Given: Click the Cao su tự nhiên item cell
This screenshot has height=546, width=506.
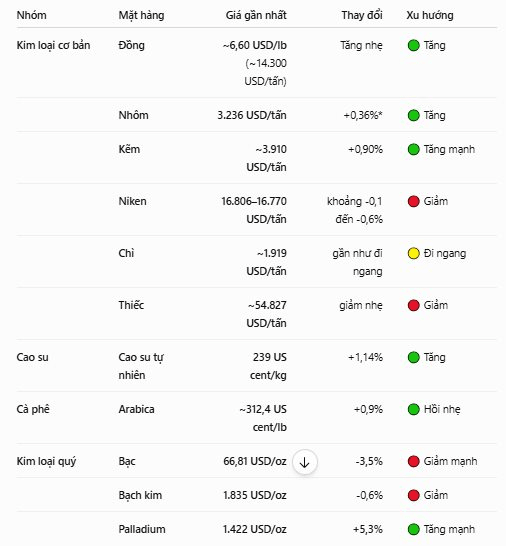Looking at the screenshot, I should [x=141, y=366].
